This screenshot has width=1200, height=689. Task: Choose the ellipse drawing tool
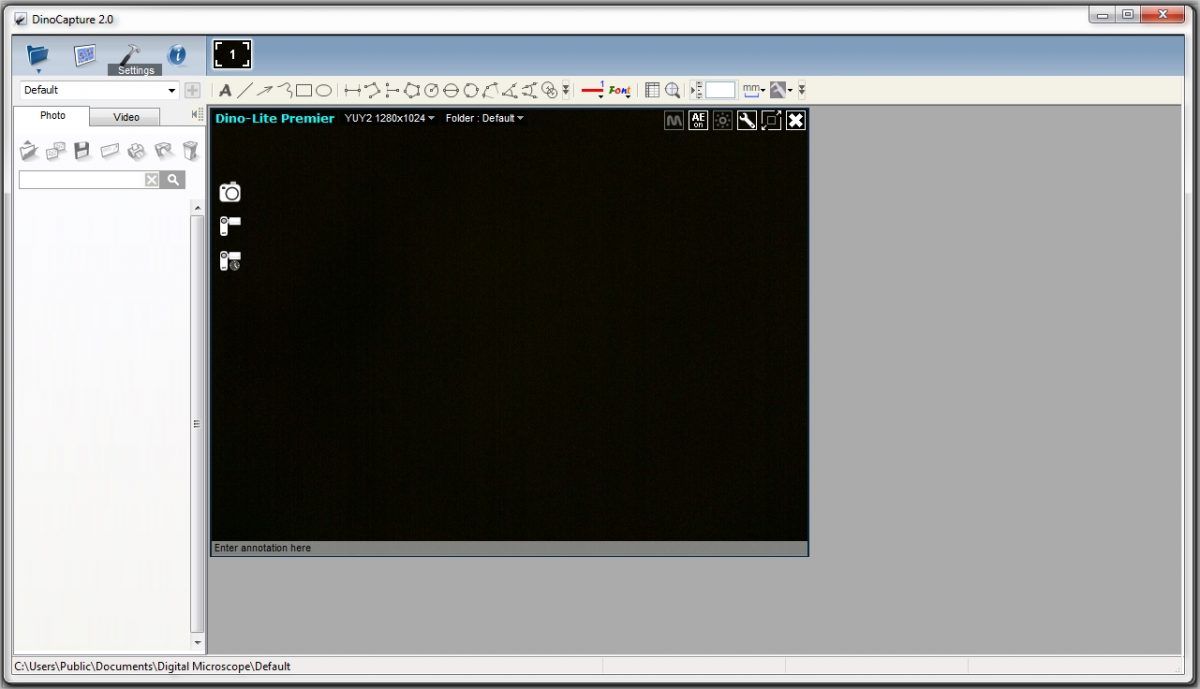point(324,91)
